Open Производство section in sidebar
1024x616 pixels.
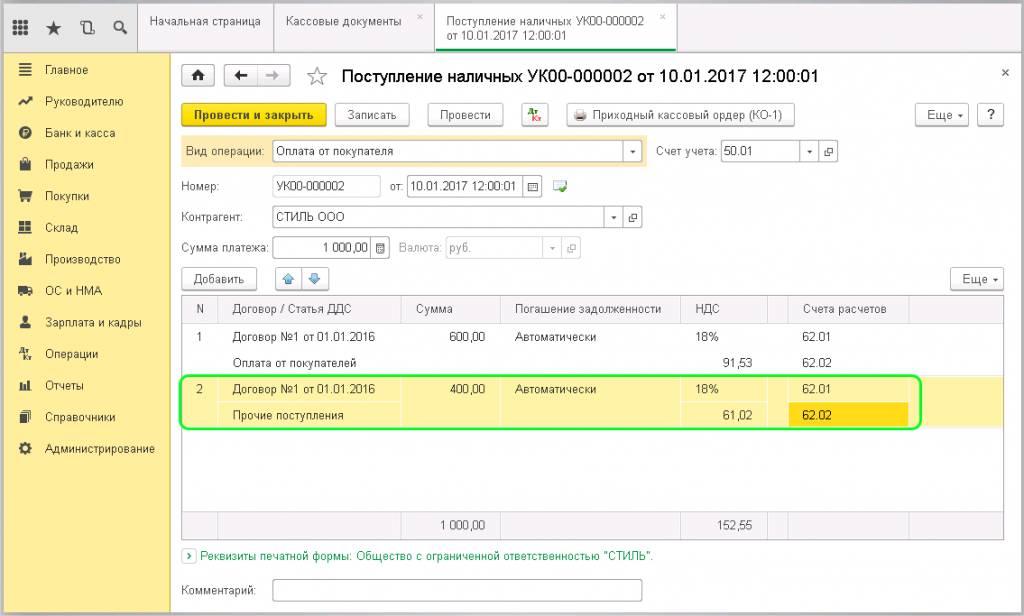pyautogui.click(x=83, y=259)
